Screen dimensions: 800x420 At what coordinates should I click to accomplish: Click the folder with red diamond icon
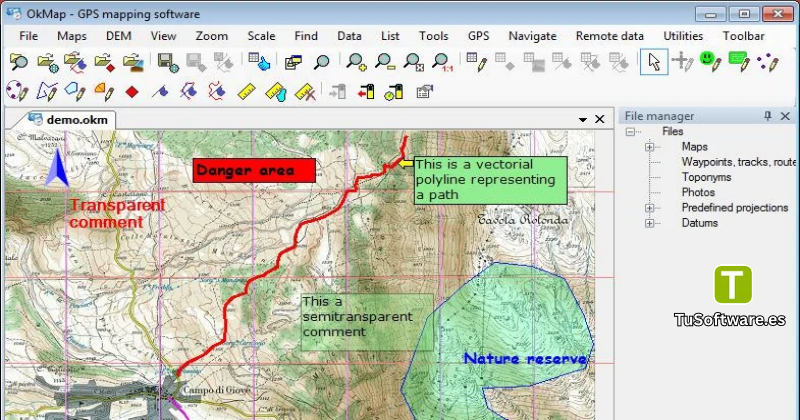[x=104, y=62]
